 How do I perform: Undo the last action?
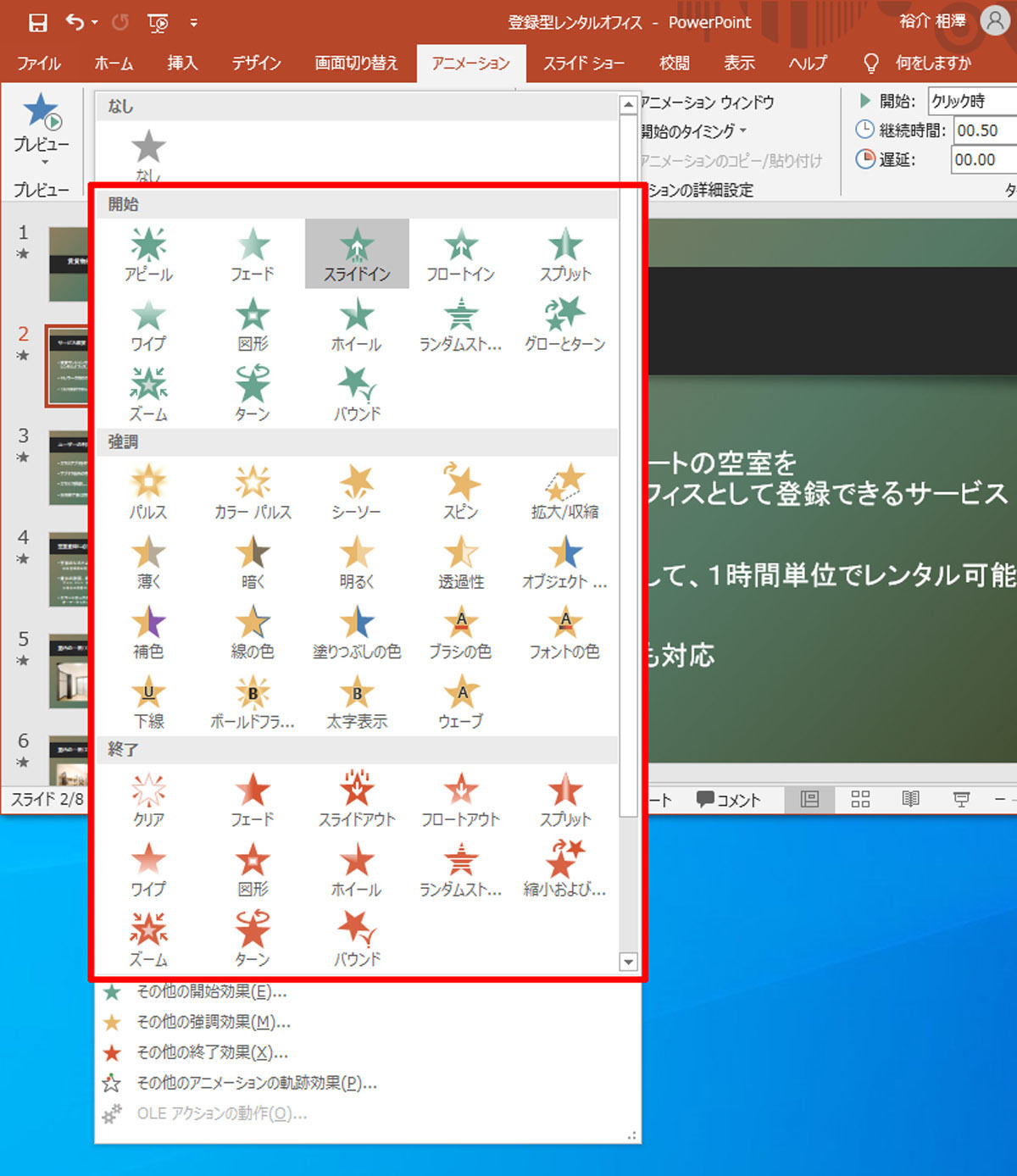click(75, 22)
